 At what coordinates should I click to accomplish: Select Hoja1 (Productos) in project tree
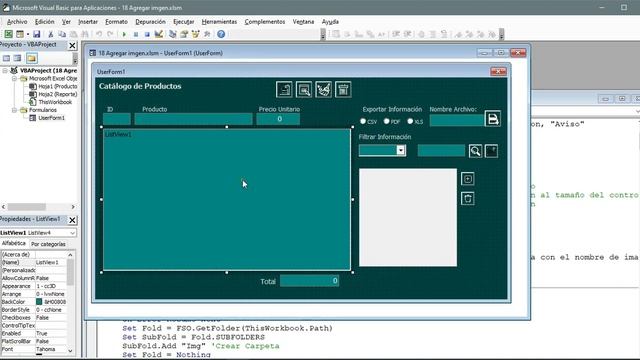58,87
